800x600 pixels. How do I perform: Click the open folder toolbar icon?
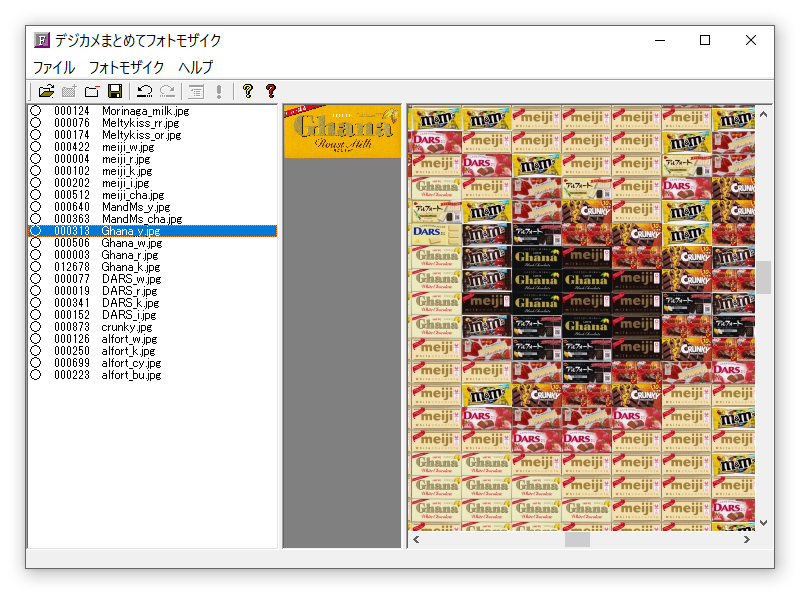tap(46, 91)
